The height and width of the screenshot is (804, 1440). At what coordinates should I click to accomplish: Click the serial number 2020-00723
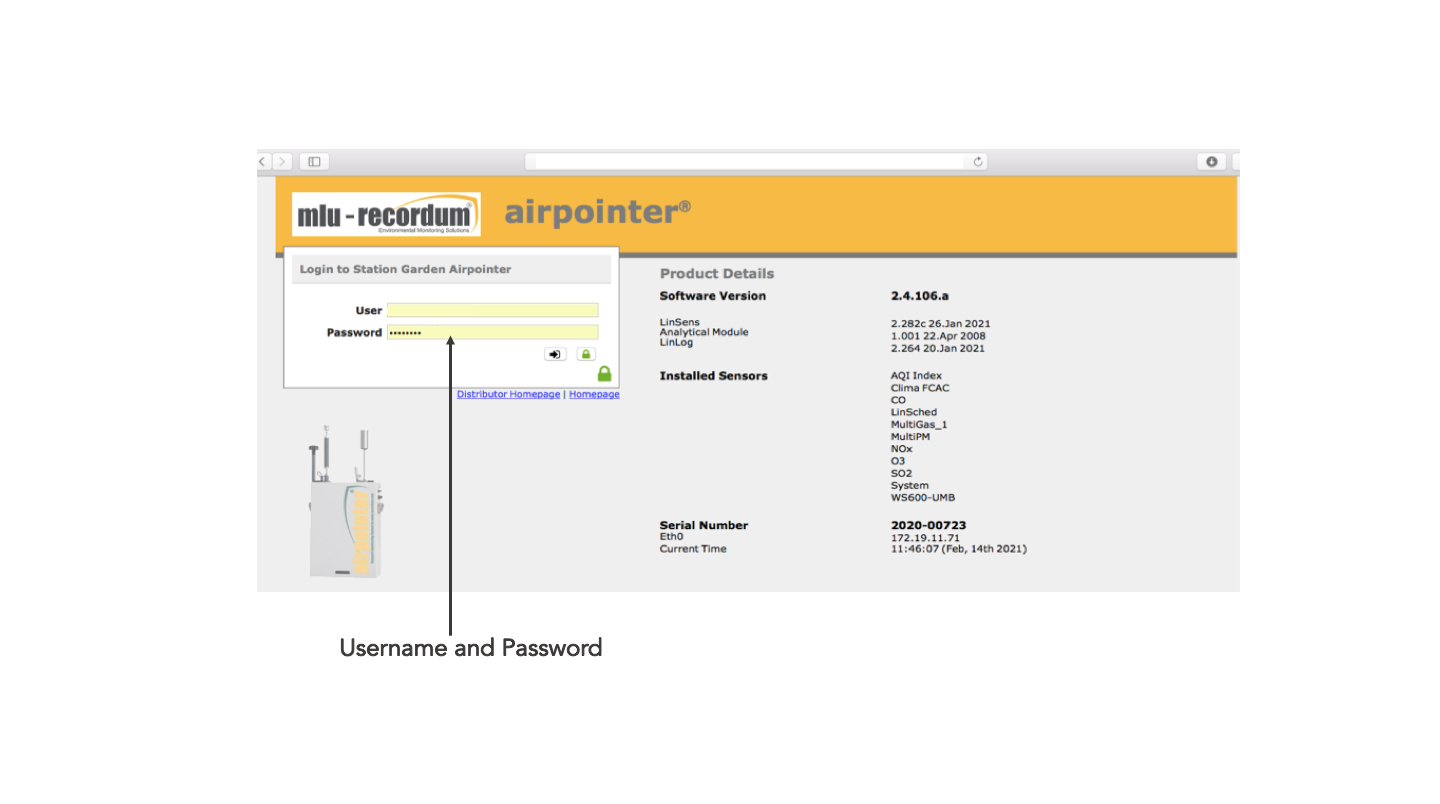click(928, 525)
